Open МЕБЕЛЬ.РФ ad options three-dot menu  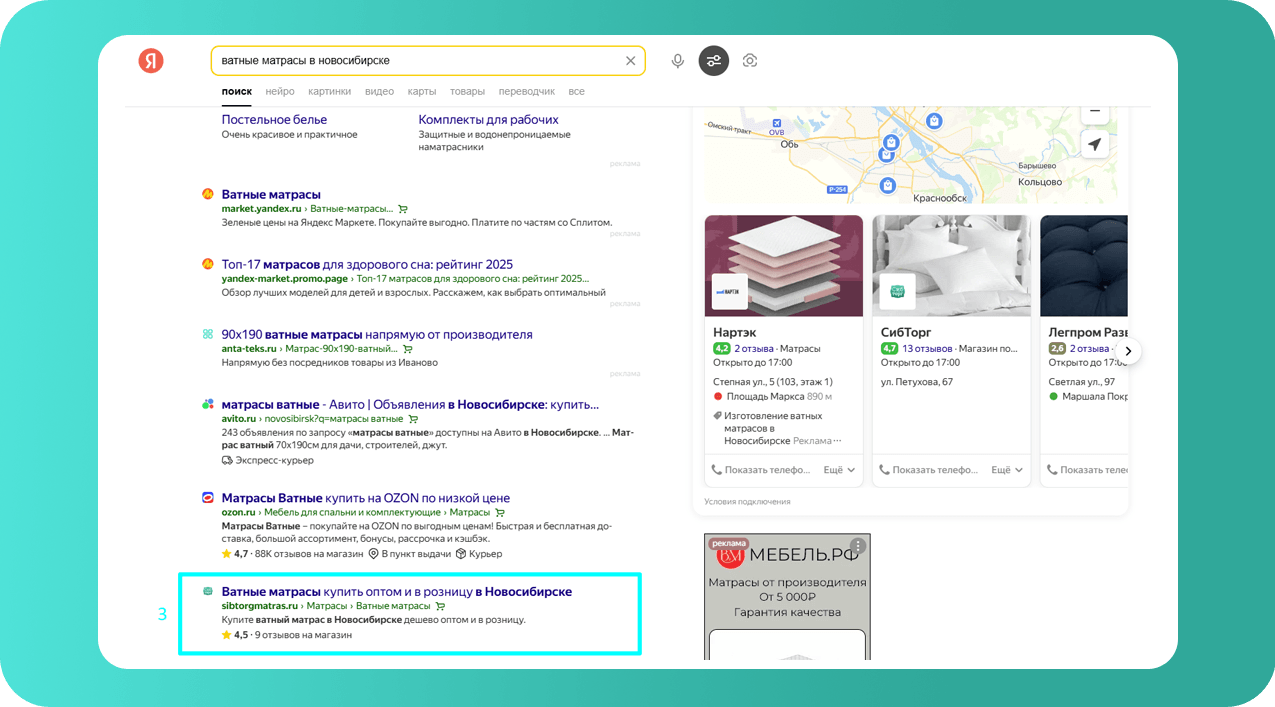pyautogui.click(x=857, y=546)
